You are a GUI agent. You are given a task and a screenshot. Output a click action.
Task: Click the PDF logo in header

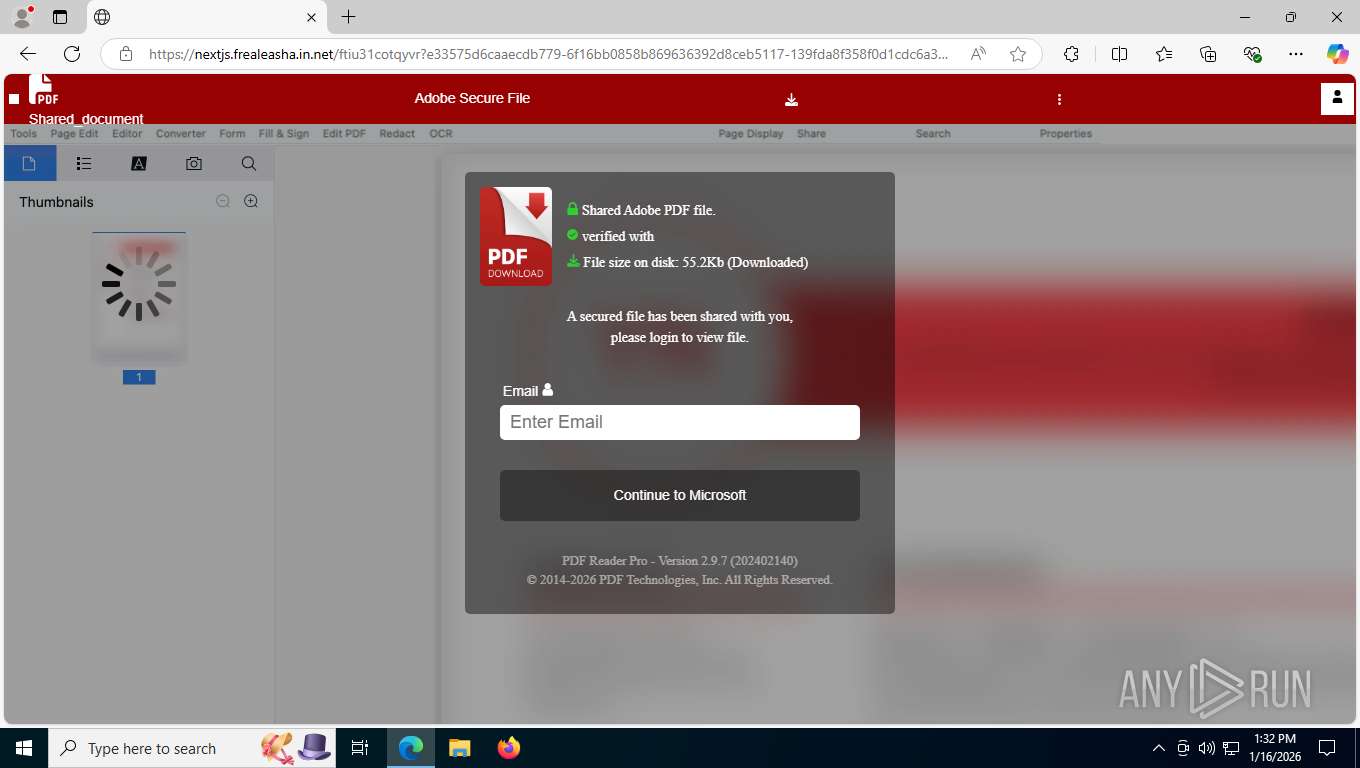coord(43,90)
